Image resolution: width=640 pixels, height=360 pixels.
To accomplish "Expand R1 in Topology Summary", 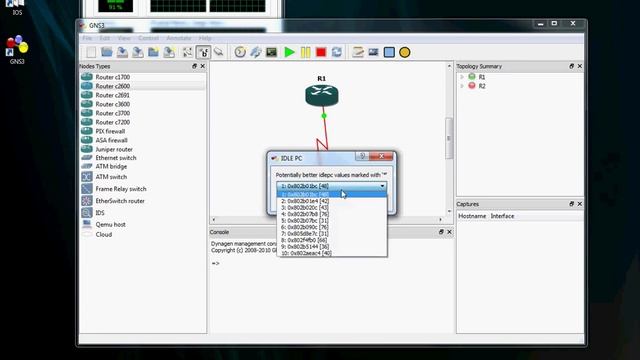I will (462, 77).
